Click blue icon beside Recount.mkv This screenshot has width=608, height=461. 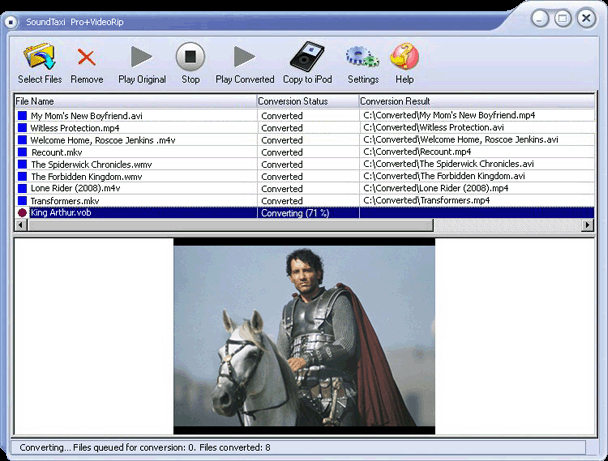tap(22, 152)
